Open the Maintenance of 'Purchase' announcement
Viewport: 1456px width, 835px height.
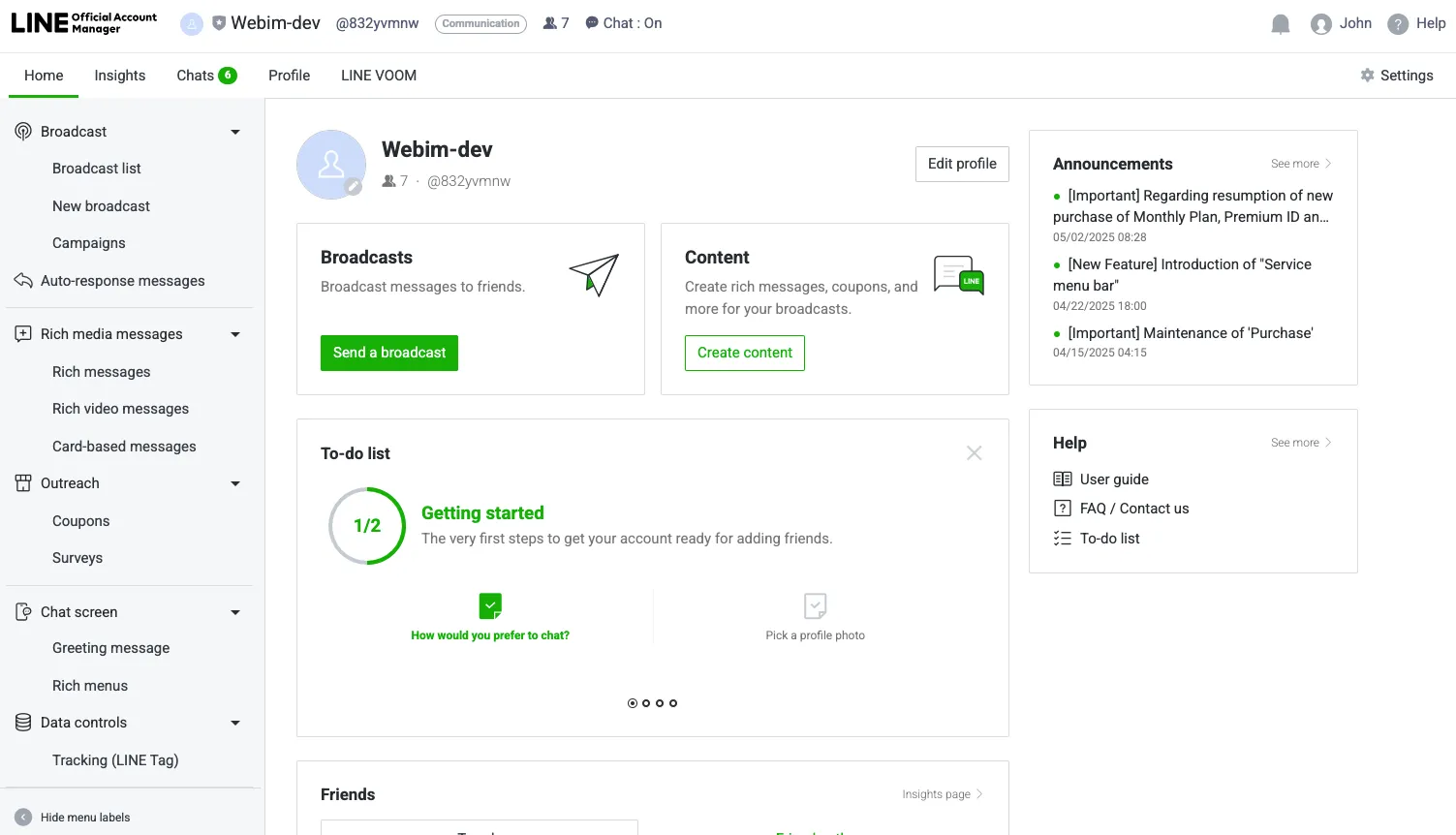(x=1191, y=333)
